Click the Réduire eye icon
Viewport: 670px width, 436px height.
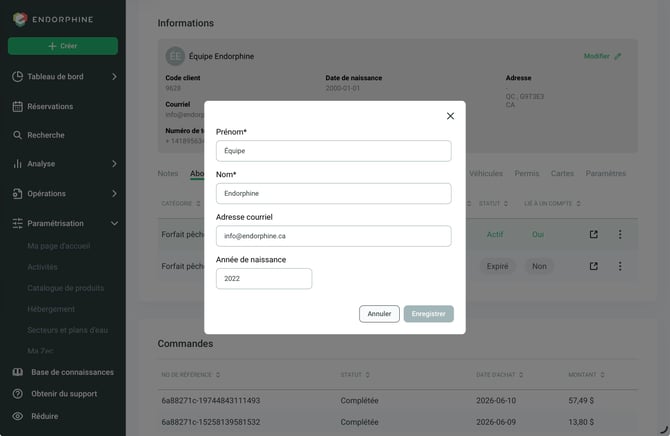[18, 416]
